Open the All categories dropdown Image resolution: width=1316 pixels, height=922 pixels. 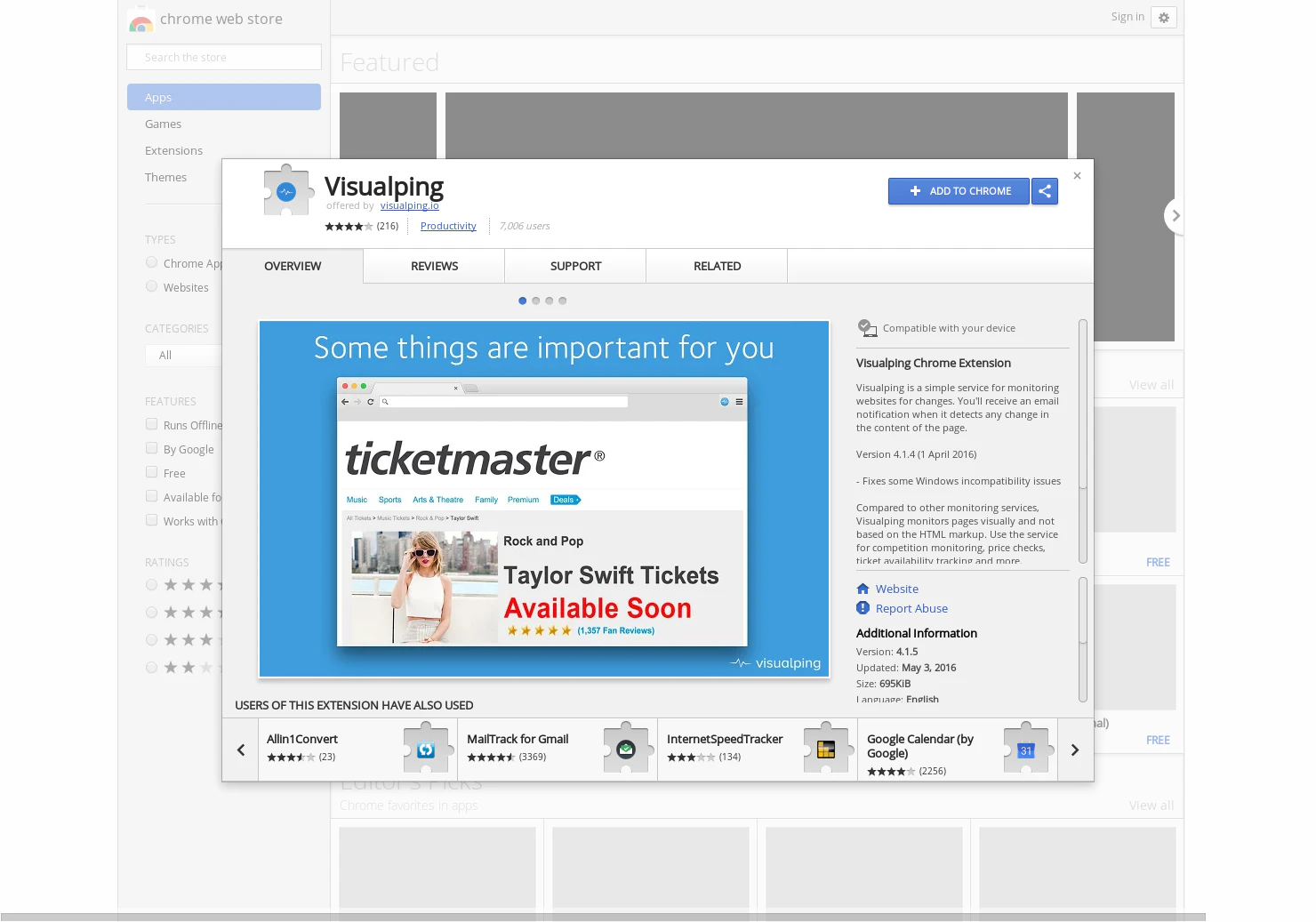pyautogui.click(x=184, y=355)
